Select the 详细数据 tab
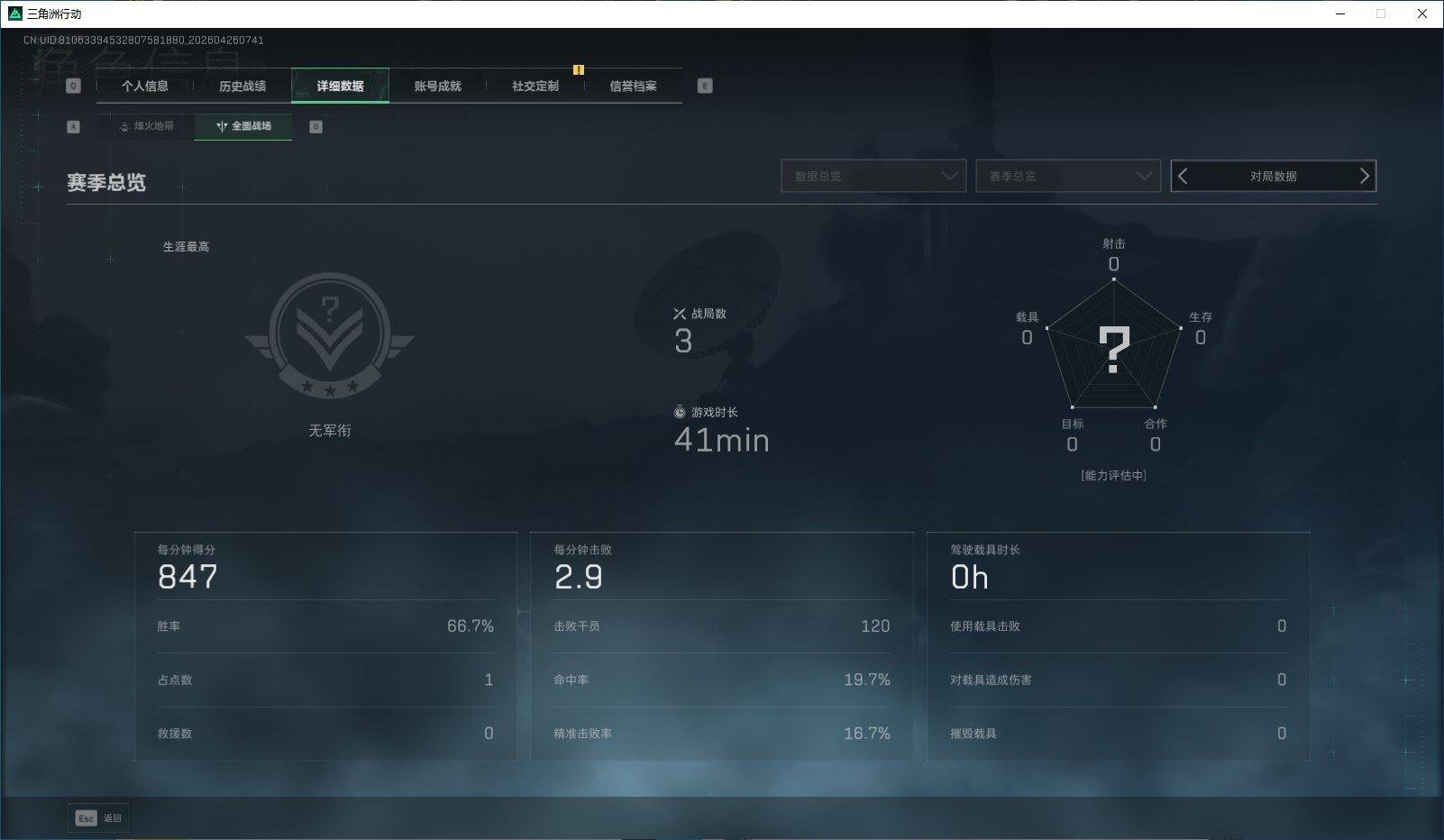 click(340, 87)
